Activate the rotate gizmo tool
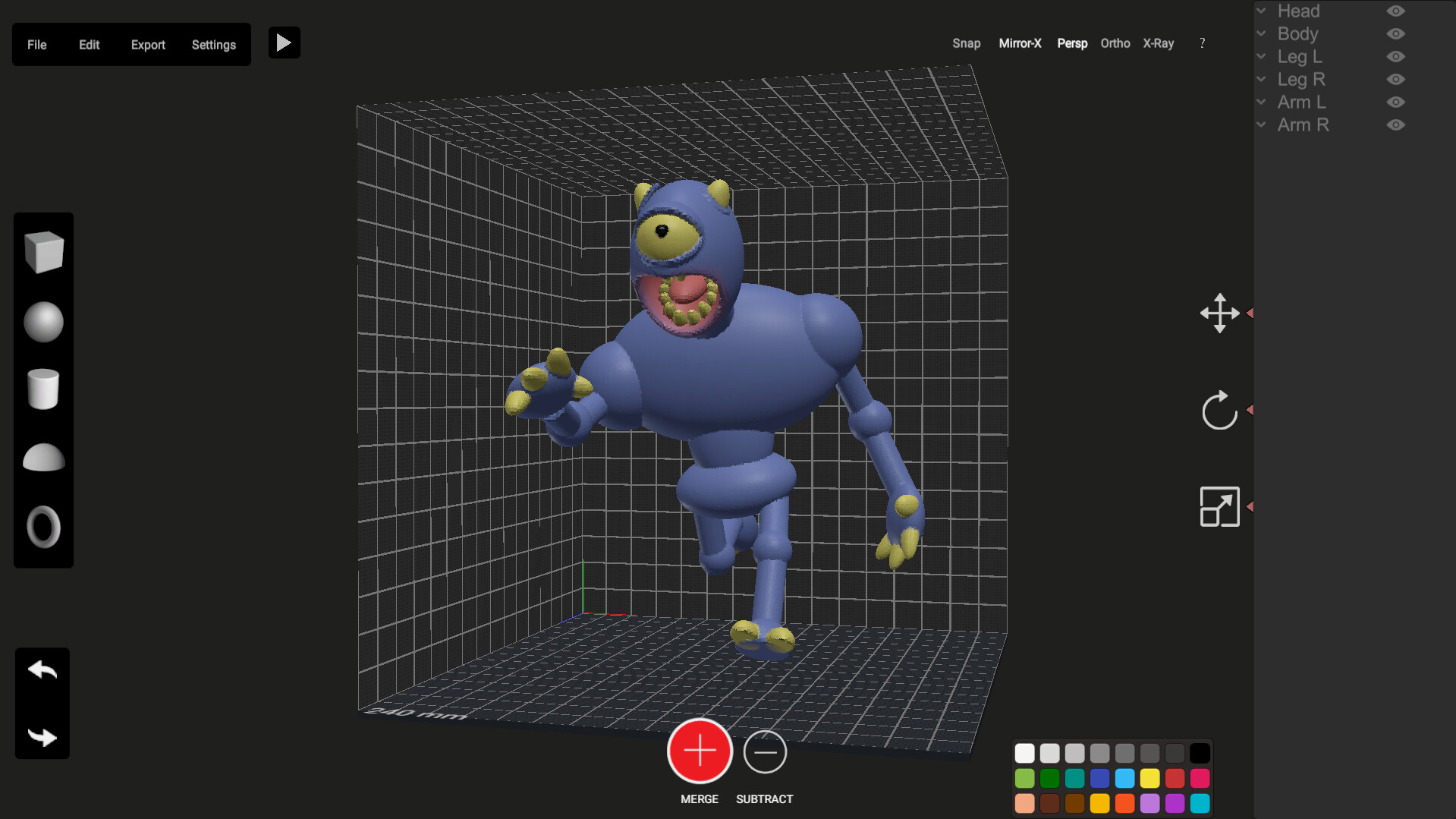Screen dimensions: 1456x819 [1219, 411]
